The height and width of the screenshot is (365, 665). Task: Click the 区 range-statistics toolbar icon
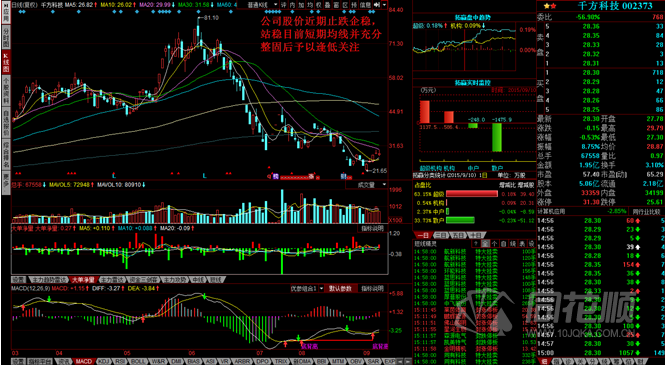click(345, 5)
